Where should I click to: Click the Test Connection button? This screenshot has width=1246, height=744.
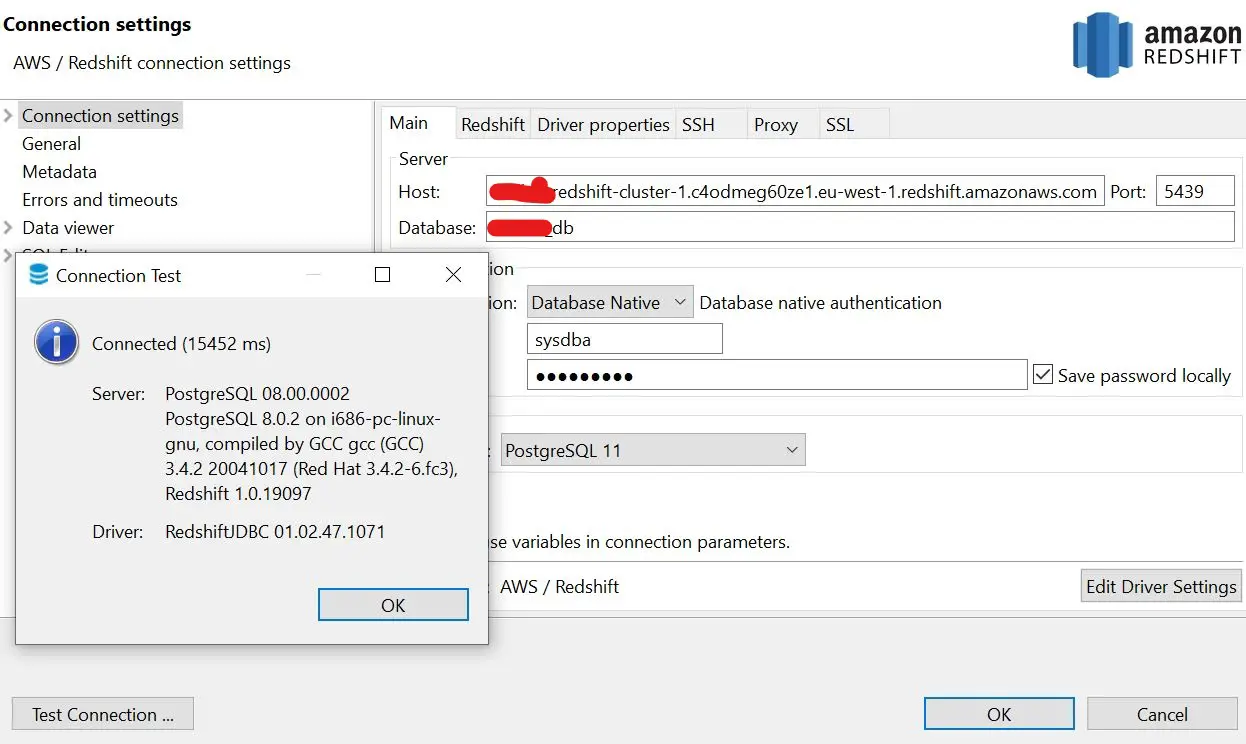tap(103, 714)
